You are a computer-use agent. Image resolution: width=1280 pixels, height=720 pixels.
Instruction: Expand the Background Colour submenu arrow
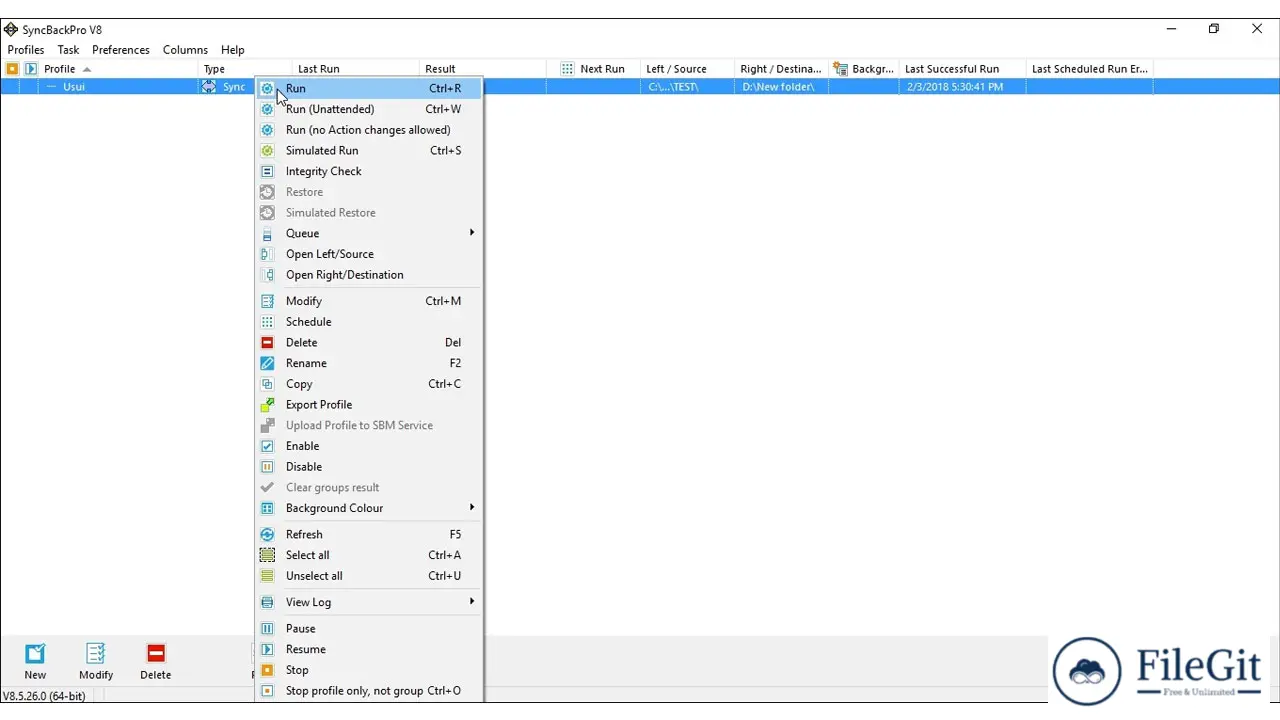coord(471,508)
